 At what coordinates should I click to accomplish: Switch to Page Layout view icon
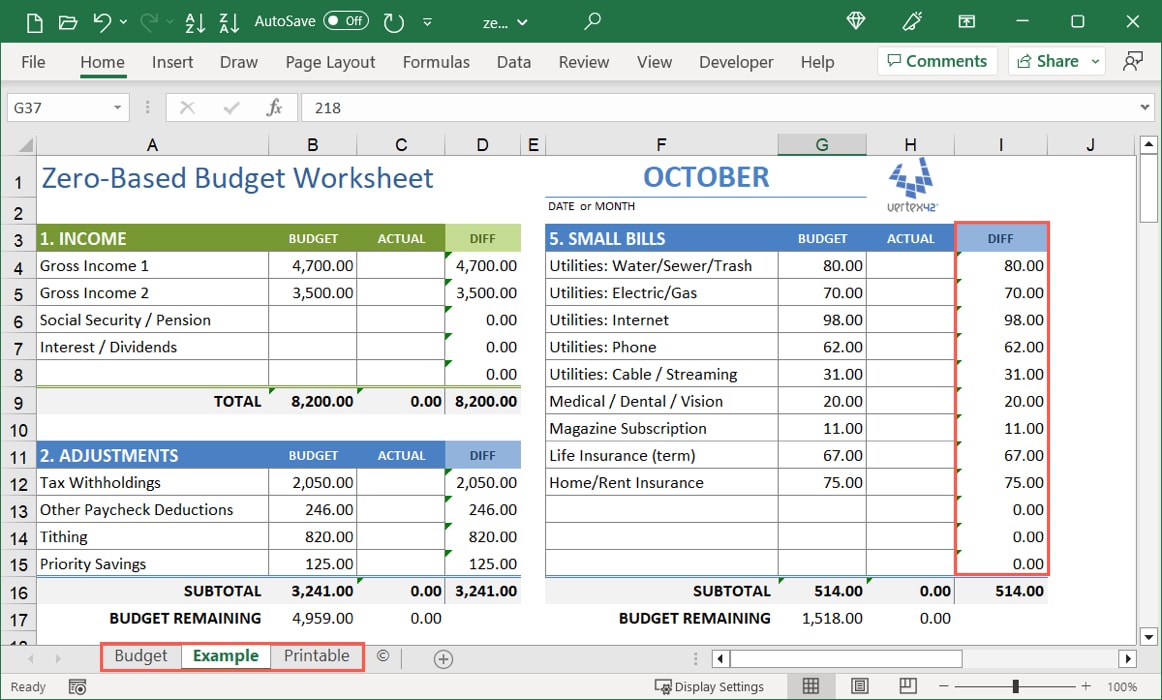point(859,686)
